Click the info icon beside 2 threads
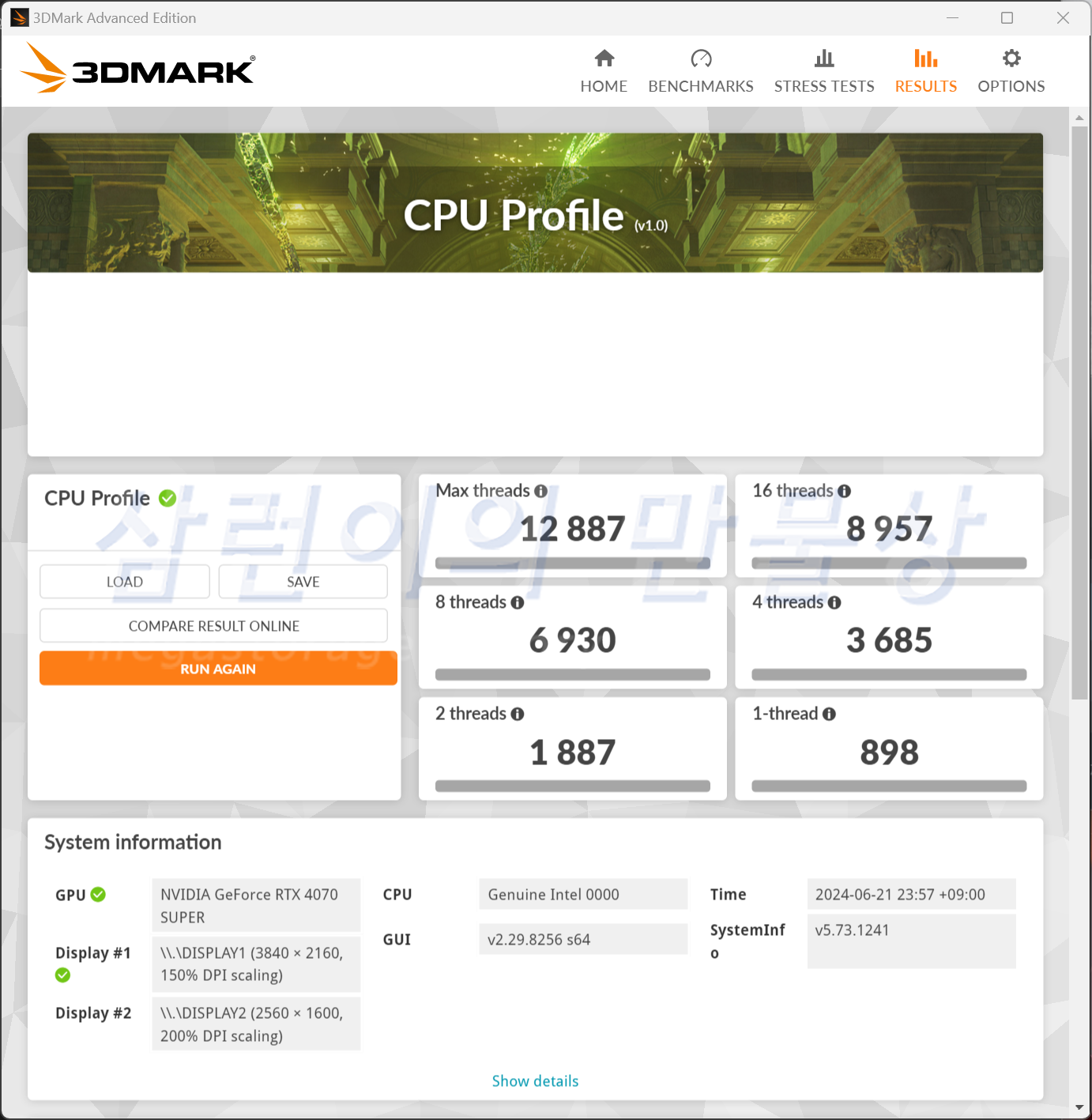Viewport: 1092px width, 1120px height. (518, 714)
